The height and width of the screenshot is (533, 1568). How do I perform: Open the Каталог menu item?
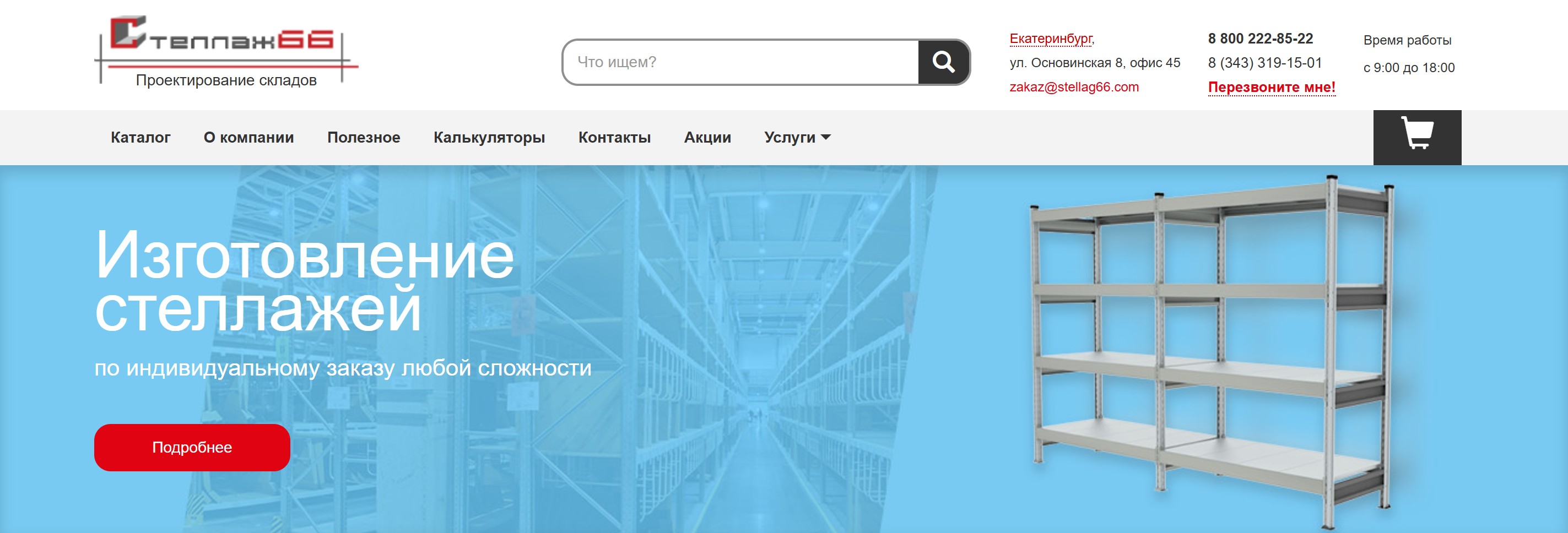coord(140,138)
